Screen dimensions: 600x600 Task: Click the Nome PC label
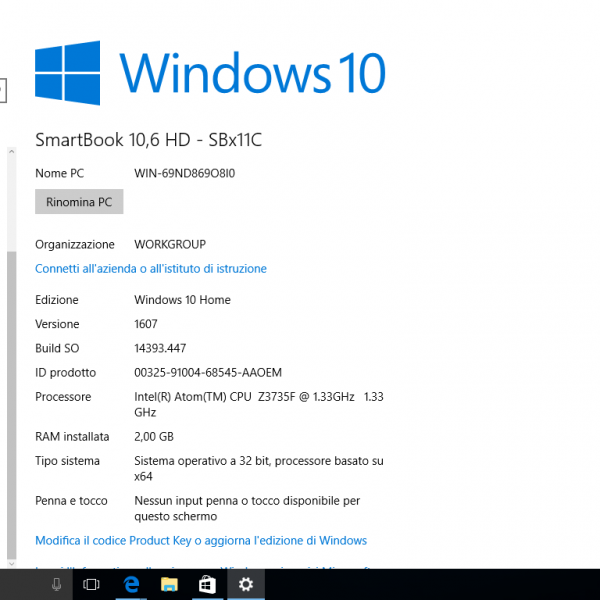pyautogui.click(x=59, y=173)
